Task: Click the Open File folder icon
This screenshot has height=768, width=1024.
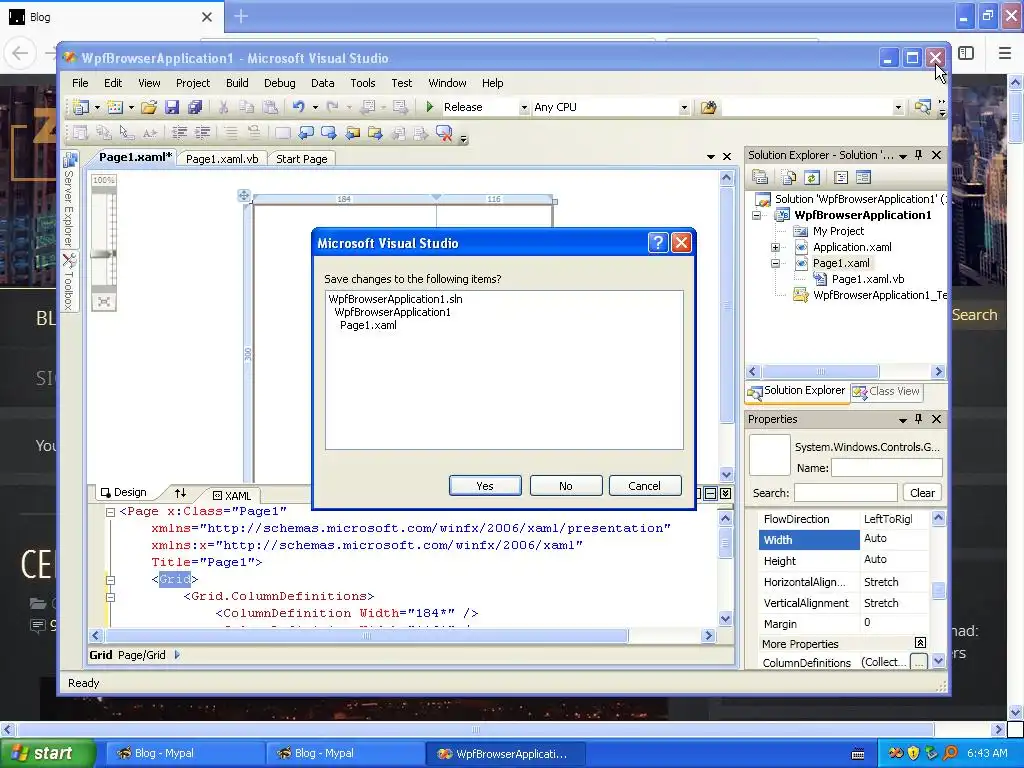Action: click(x=149, y=107)
